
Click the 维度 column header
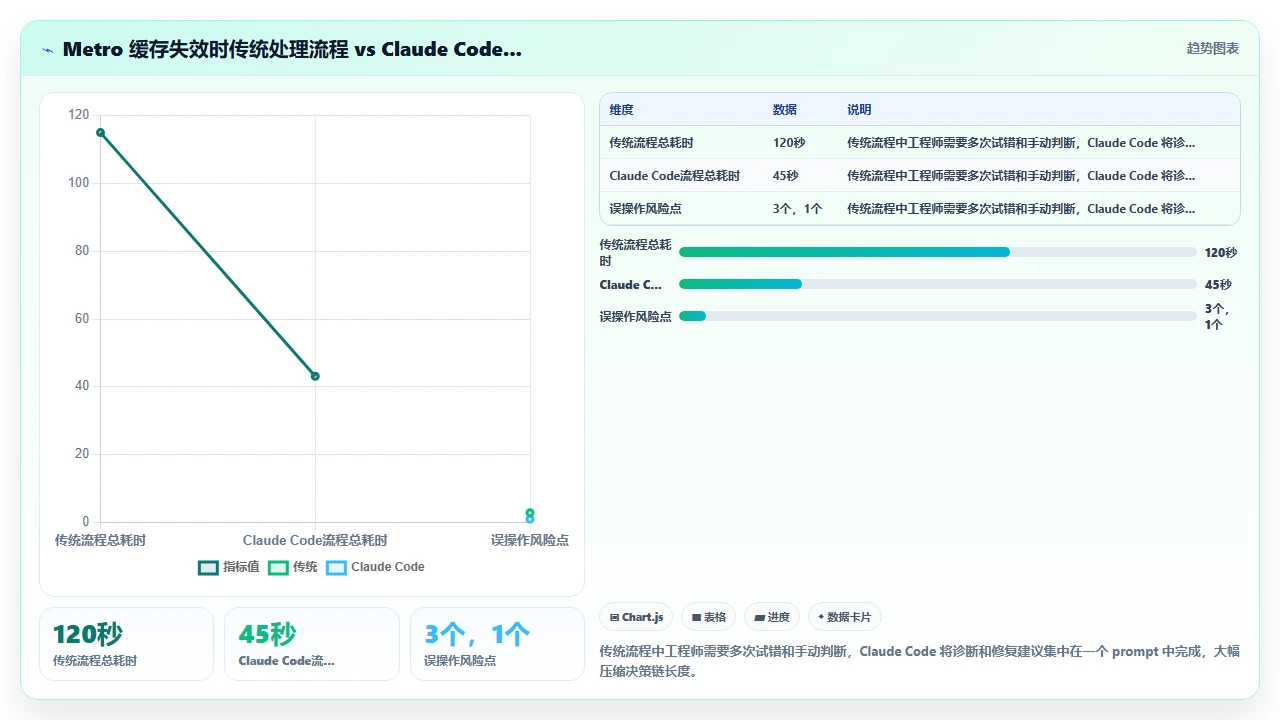(x=621, y=110)
